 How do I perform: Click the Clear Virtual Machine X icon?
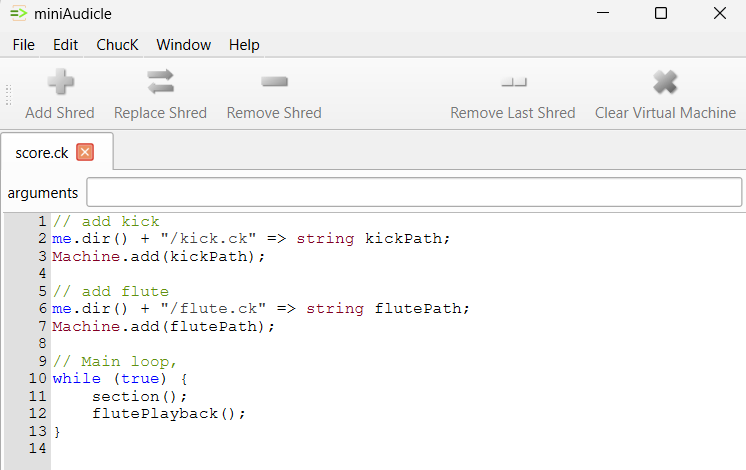point(665,82)
